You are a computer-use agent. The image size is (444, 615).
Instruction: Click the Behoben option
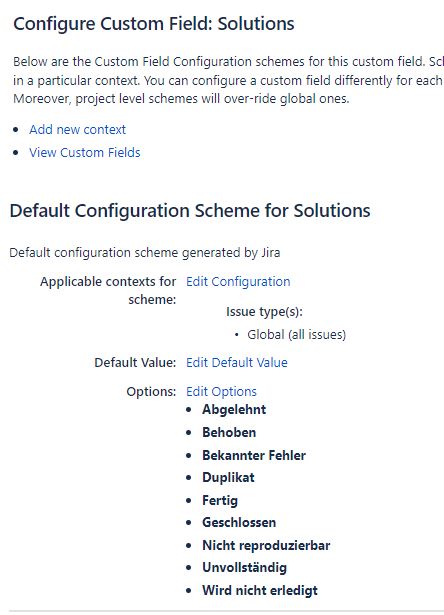(229, 432)
